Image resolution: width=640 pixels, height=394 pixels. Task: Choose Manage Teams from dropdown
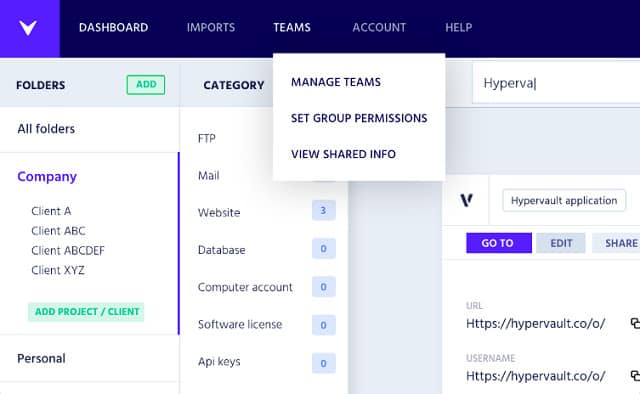click(x=336, y=82)
